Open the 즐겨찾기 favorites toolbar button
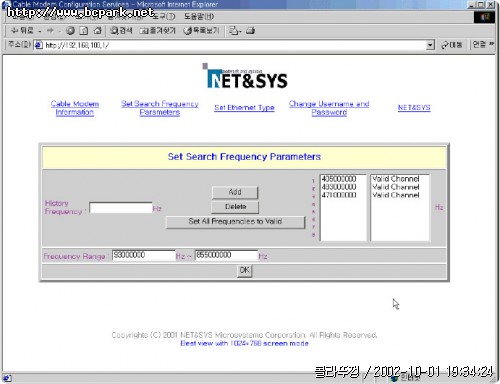 click(x=158, y=31)
